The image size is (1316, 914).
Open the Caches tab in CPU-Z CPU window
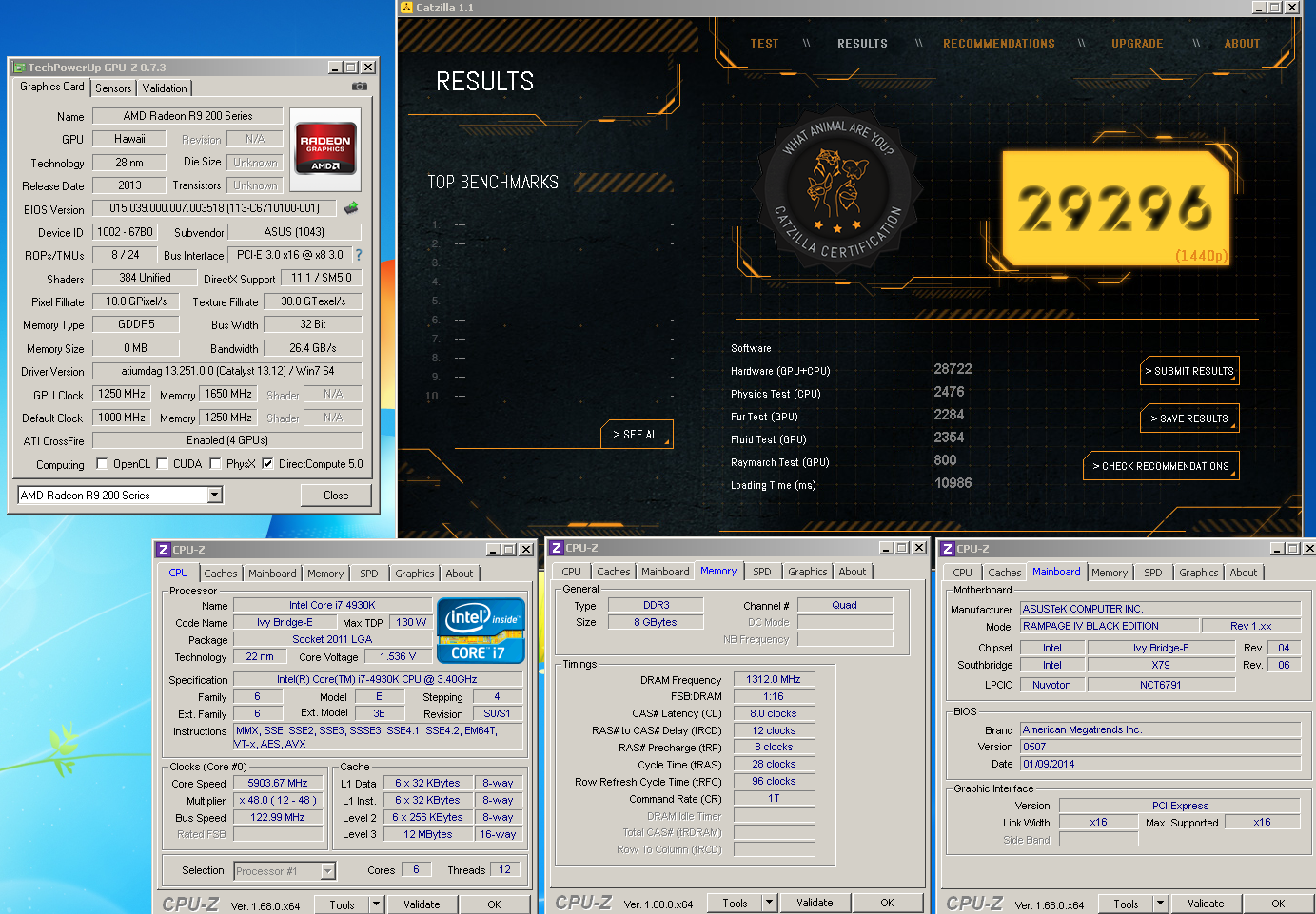click(x=221, y=574)
